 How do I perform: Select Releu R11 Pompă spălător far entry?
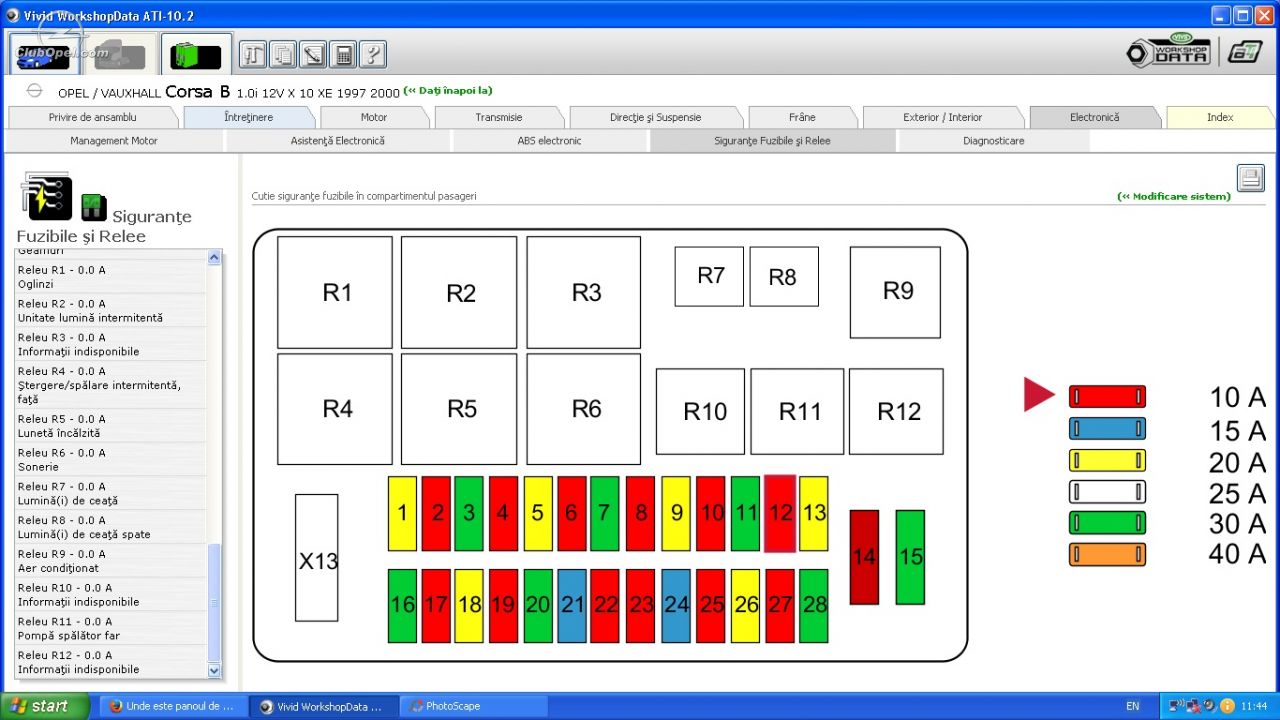pyautogui.click(x=111, y=628)
